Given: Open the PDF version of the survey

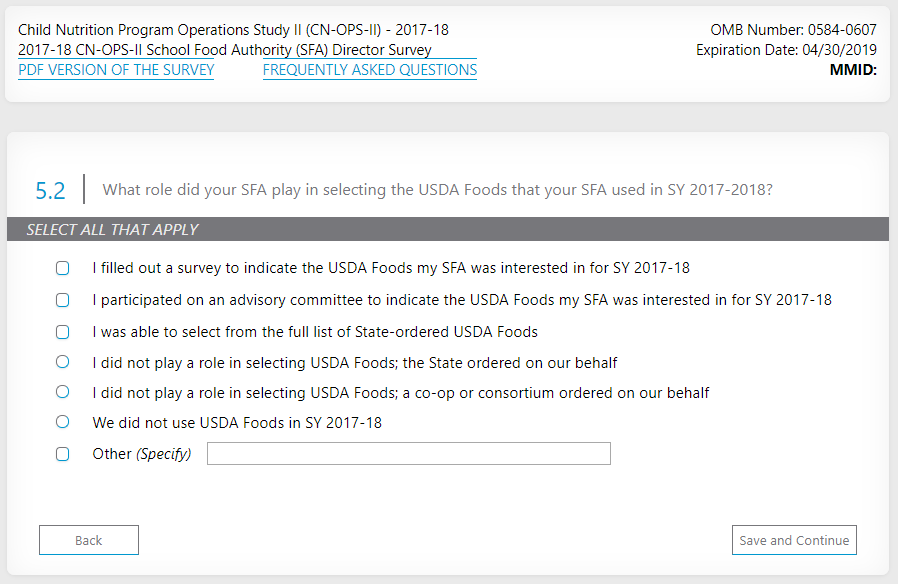Looking at the screenshot, I should click(x=116, y=70).
